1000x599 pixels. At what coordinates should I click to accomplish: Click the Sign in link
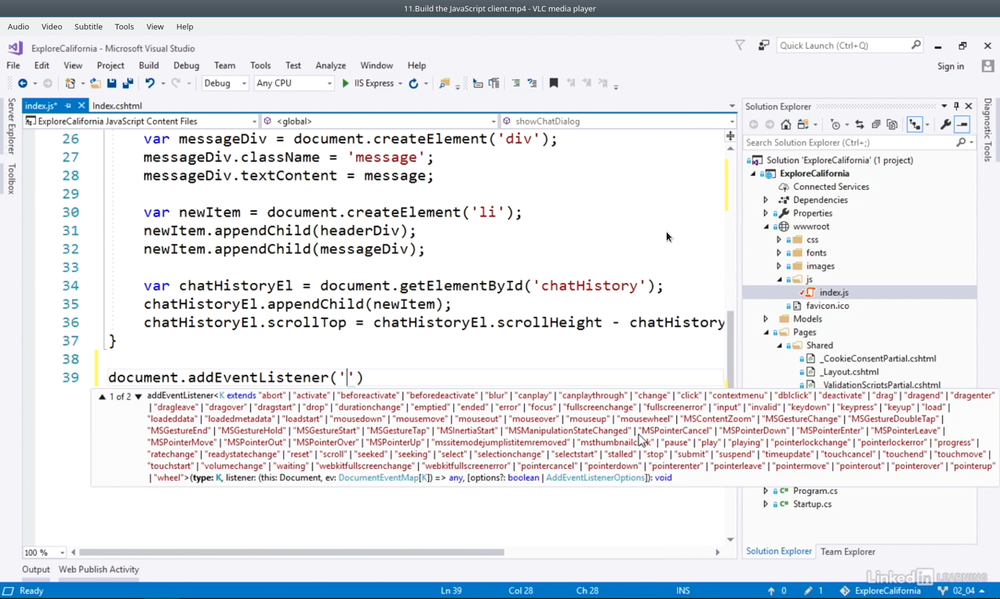pyautogui.click(x=950, y=66)
